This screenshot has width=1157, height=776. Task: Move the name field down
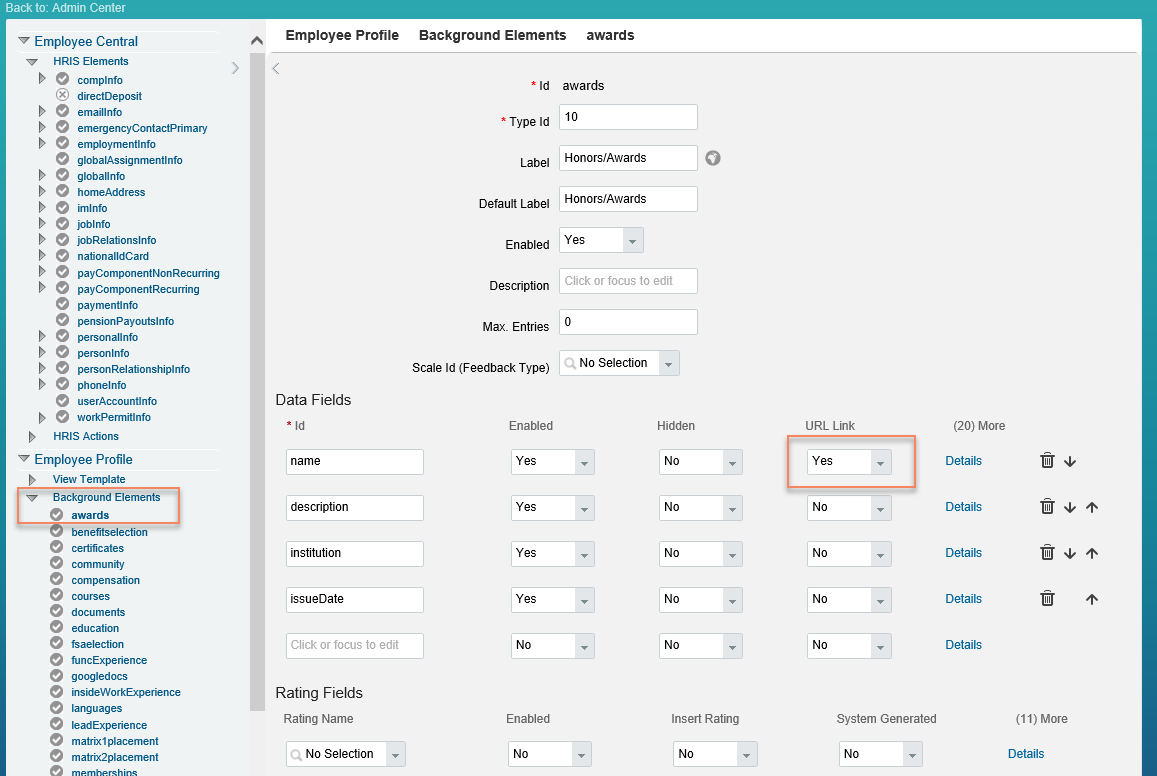coord(1070,462)
